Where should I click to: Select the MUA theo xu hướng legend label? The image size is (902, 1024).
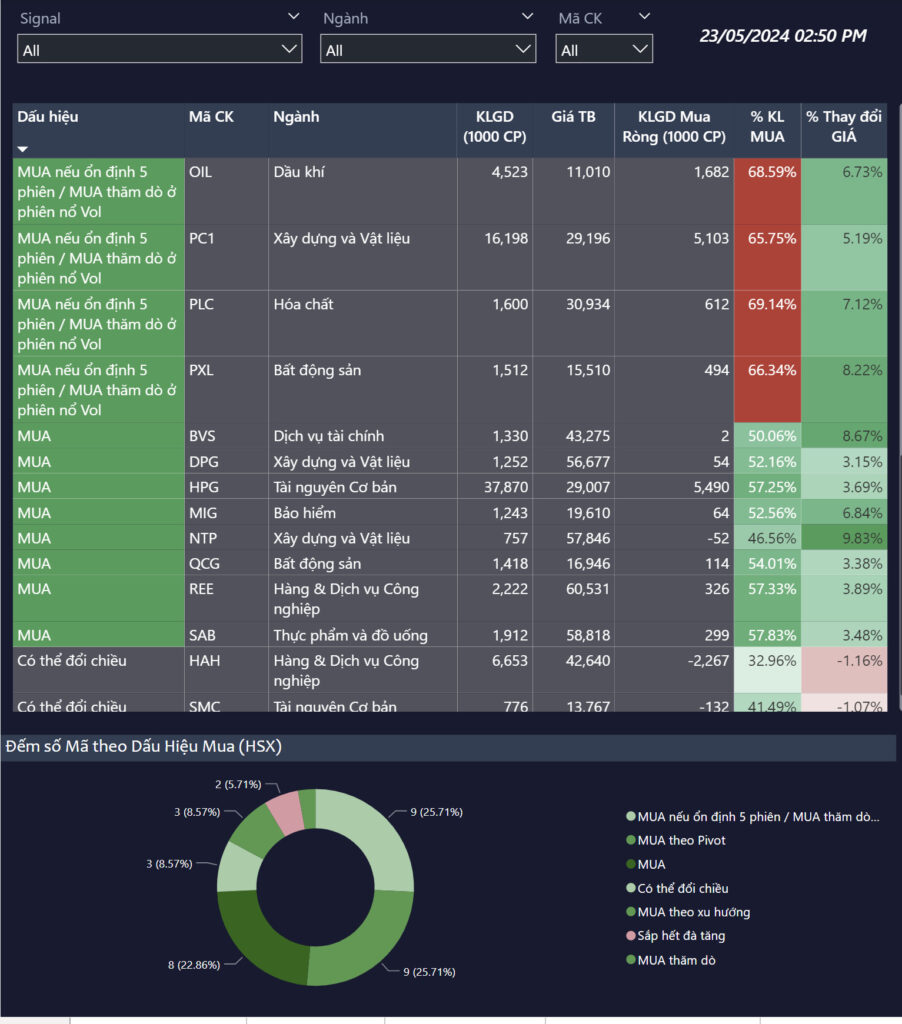694,912
